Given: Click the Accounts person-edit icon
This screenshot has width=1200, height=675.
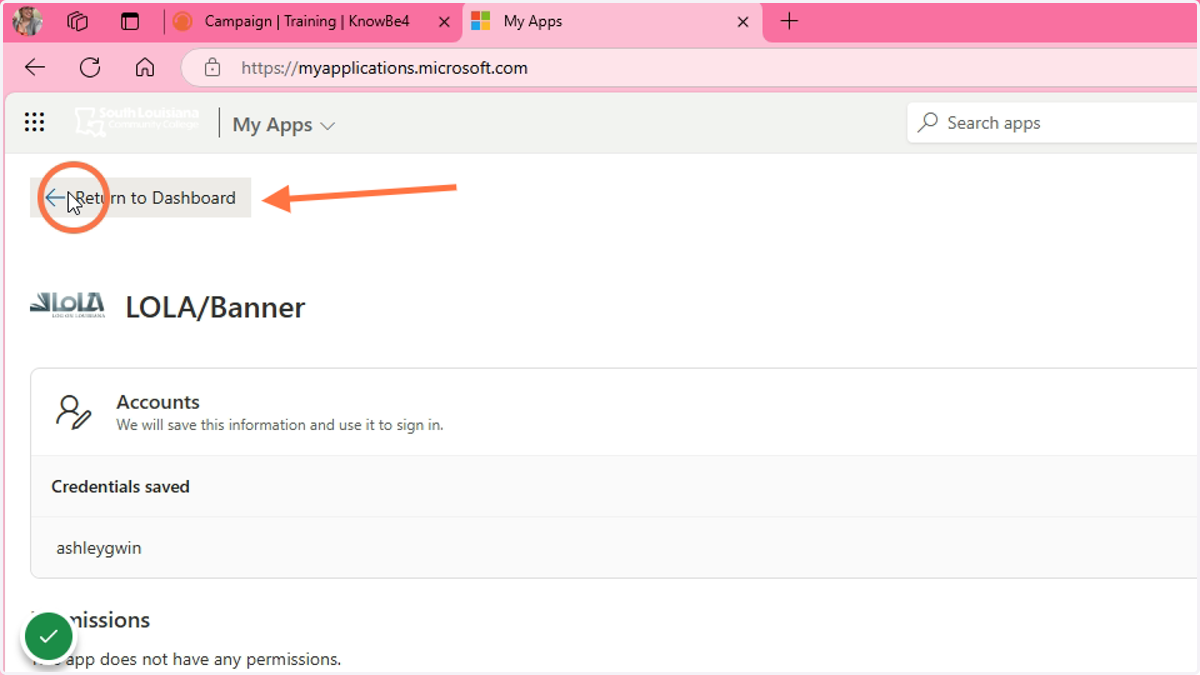Looking at the screenshot, I should pyautogui.click(x=74, y=412).
